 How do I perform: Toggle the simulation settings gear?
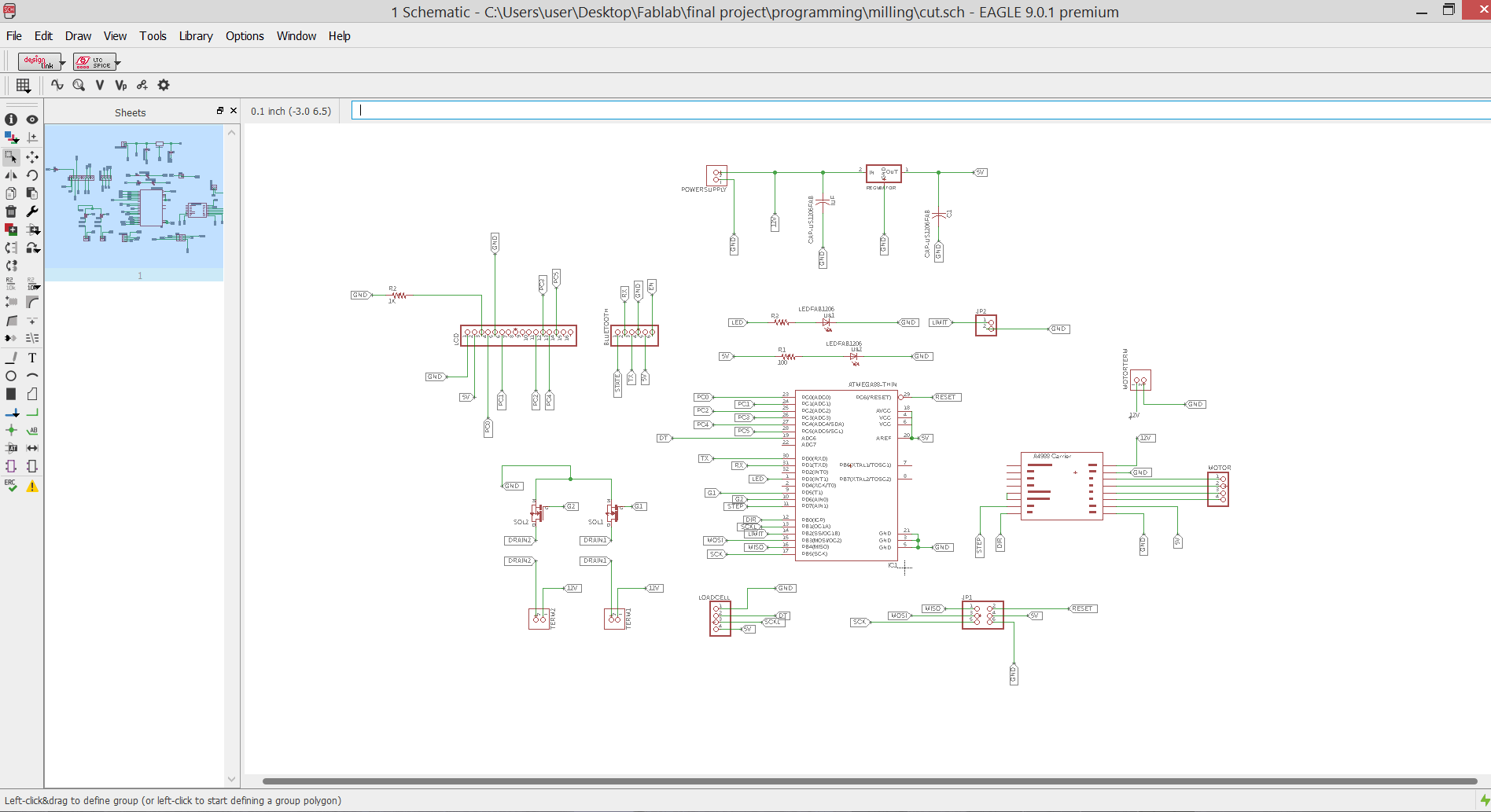164,85
